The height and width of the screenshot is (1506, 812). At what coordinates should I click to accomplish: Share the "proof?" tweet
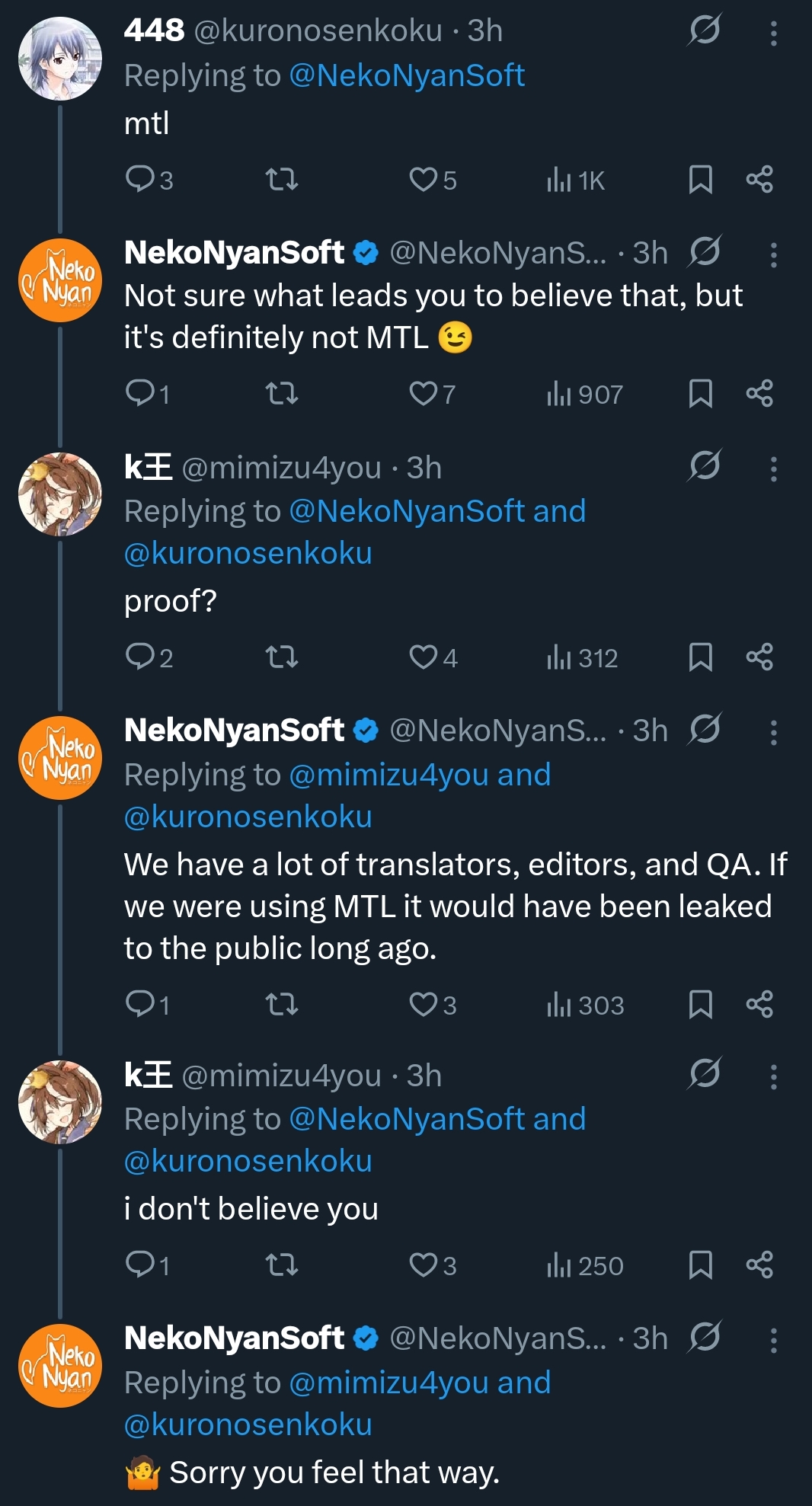point(759,657)
